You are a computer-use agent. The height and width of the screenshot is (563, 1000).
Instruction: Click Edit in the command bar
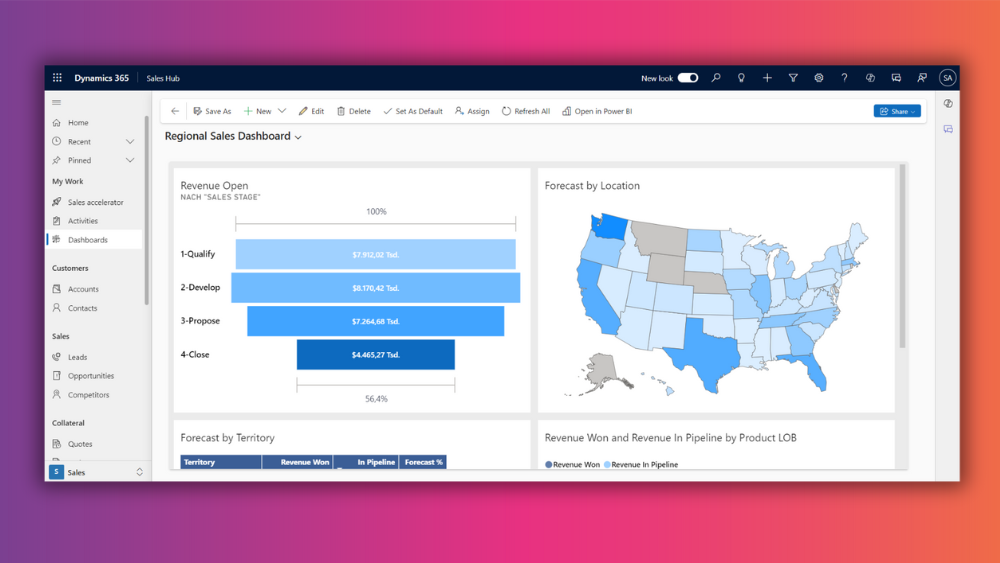pyautogui.click(x=311, y=111)
